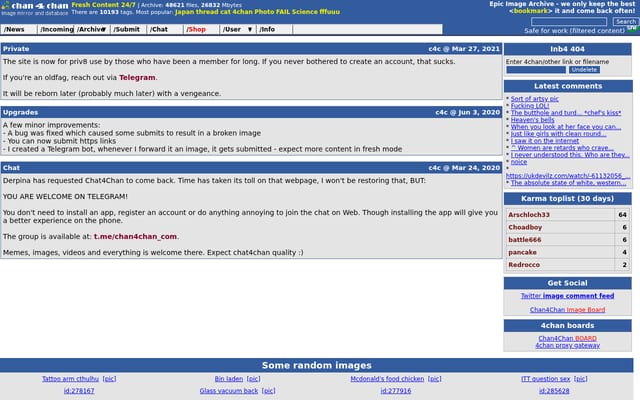Open pancake in karma toplist
Image resolution: width=640 pixels, height=400 pixels.
522,253
